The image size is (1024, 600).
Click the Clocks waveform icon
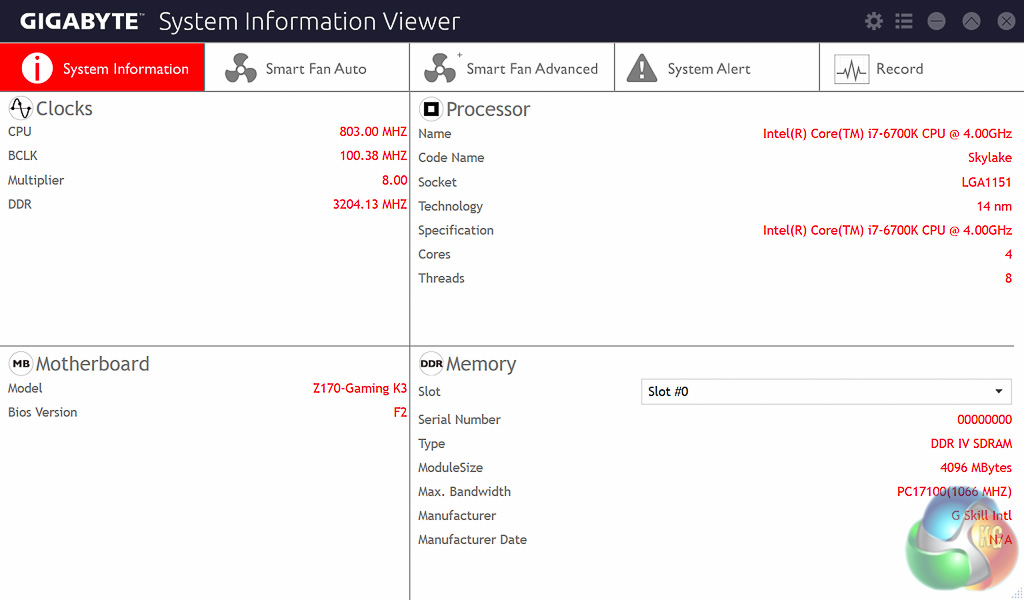click(x=20, y=108)
